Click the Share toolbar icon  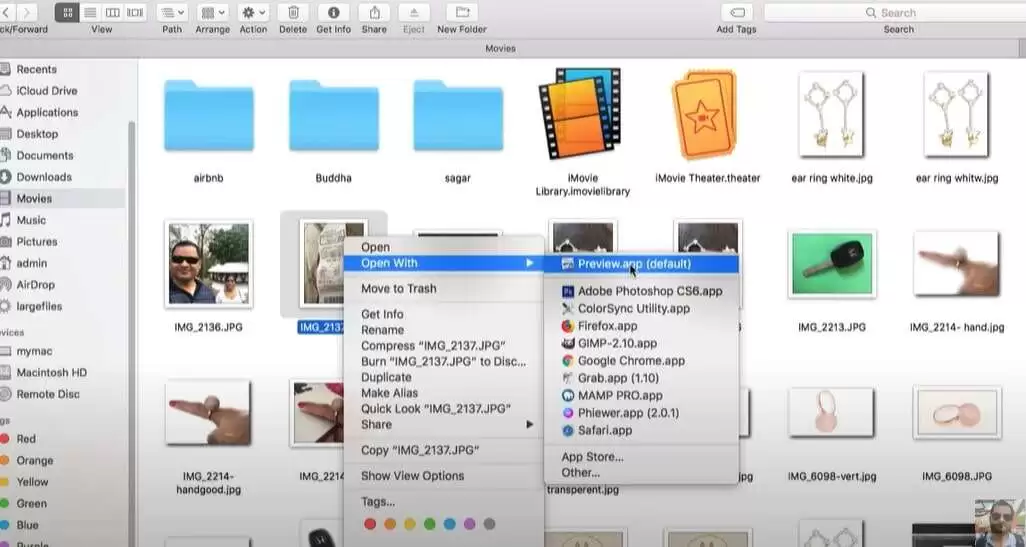374,13
